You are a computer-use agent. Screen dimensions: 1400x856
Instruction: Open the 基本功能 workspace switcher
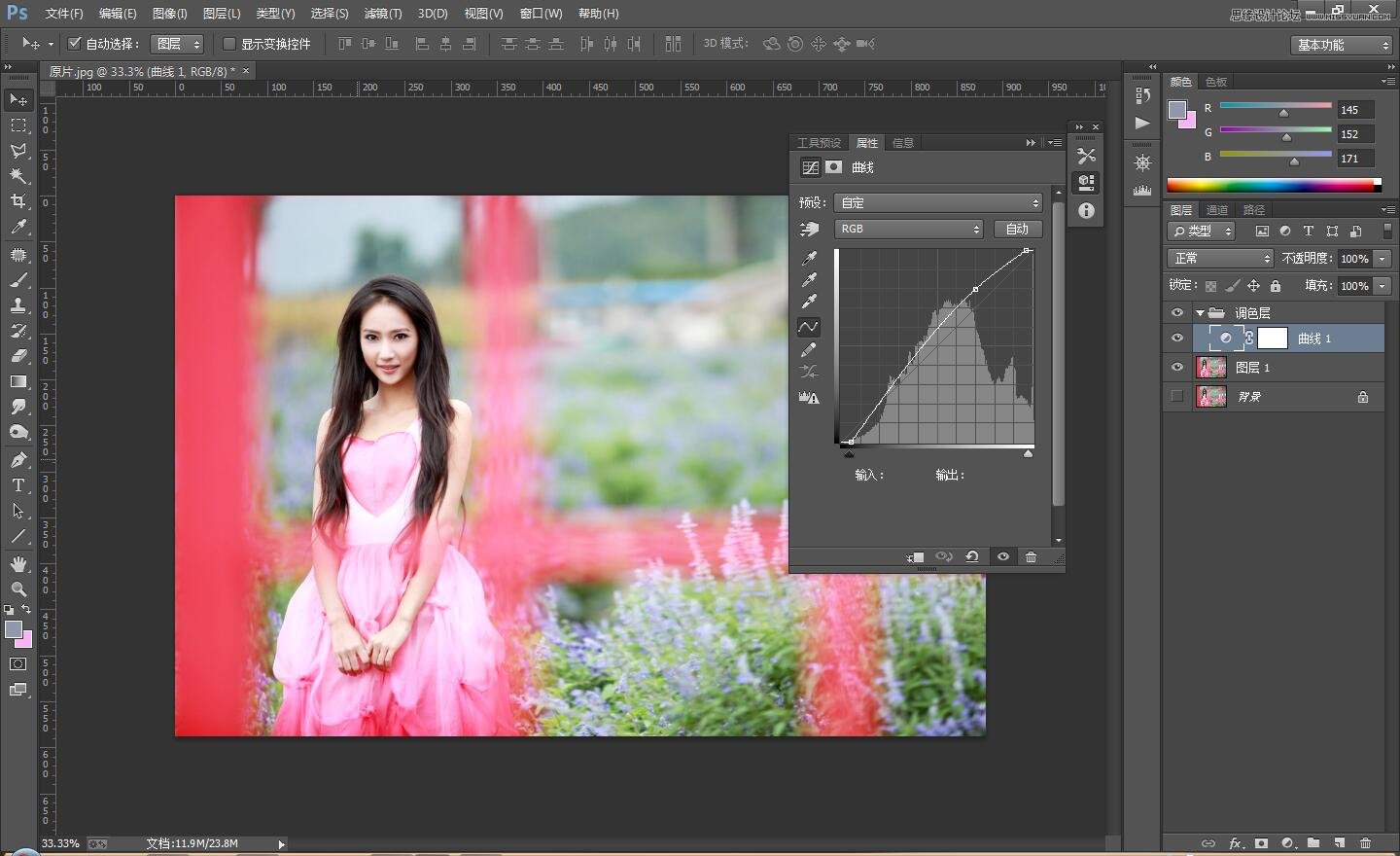pos(1342,45)
